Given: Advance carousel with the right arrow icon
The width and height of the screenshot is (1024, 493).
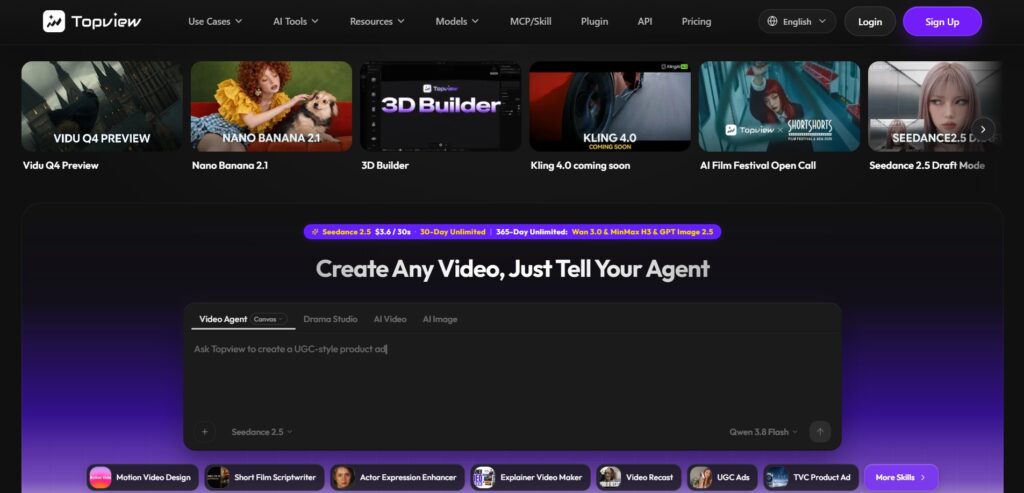Looking at the screenshot, I should click(983, 129).
